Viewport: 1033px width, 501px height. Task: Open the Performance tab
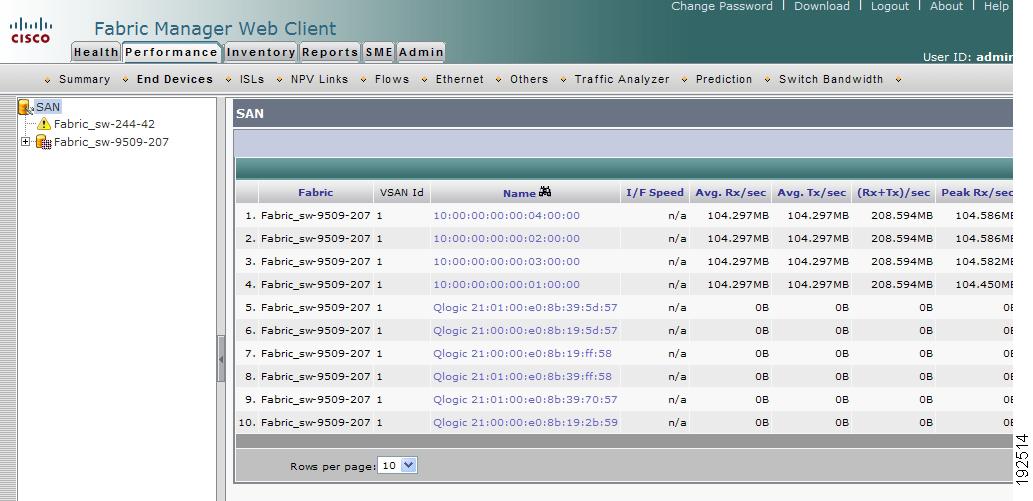click(x=171, y=52)
